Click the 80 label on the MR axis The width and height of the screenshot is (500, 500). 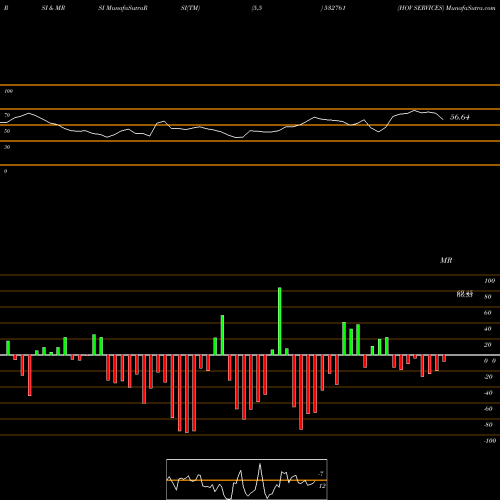pos(488,297)
